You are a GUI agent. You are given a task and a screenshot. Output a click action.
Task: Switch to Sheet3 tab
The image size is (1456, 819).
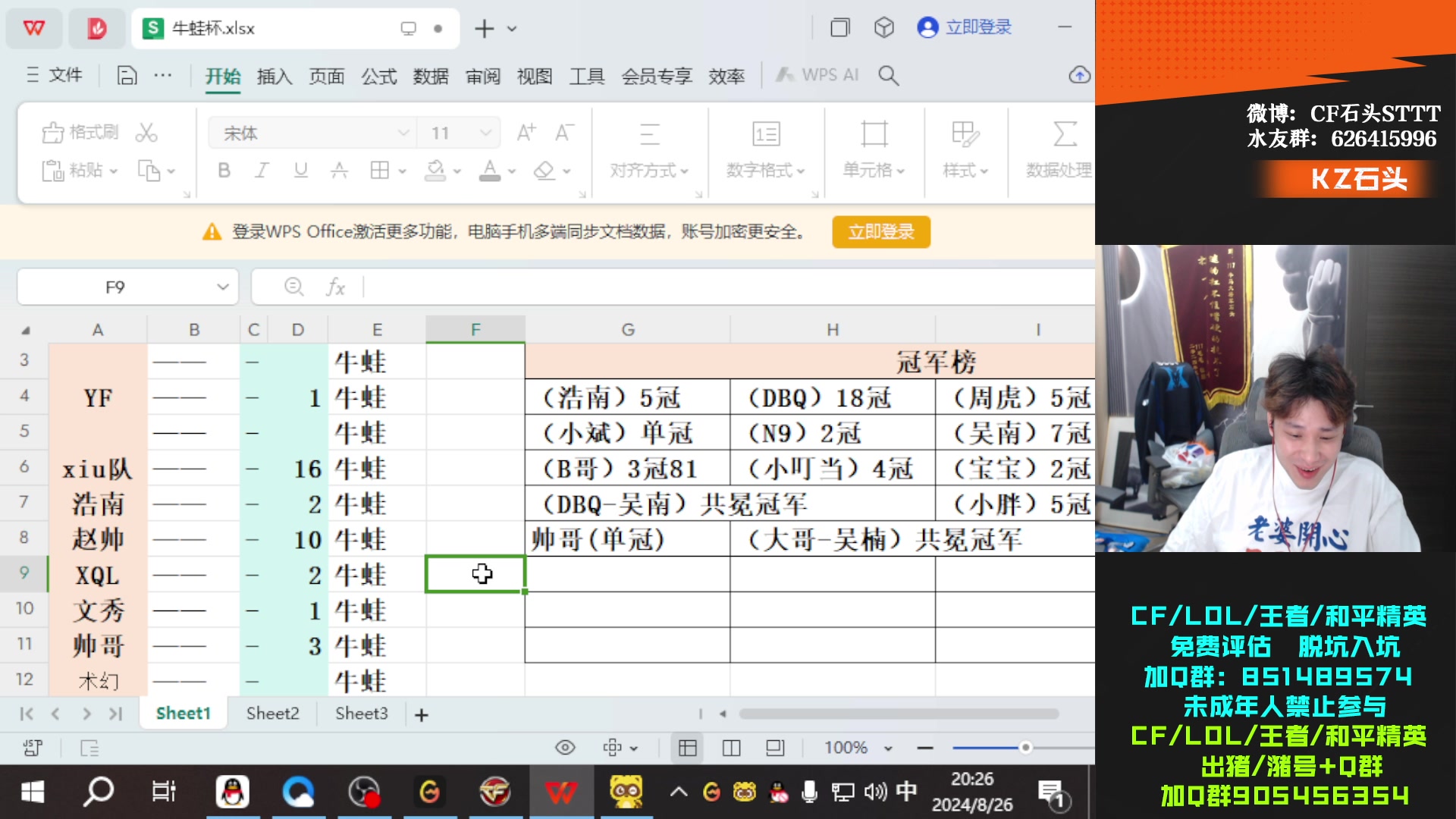tap(362, 714)
